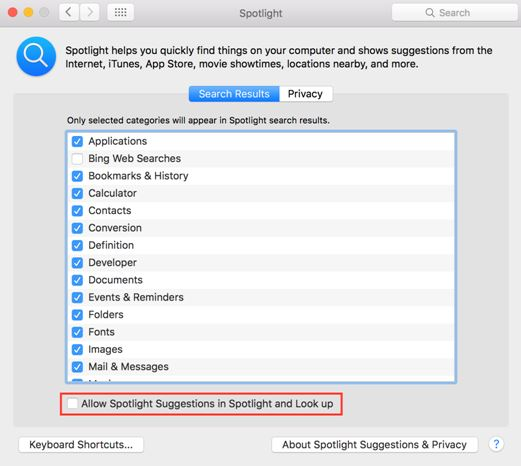The height and width of the screenshot is (466, 521).
Task: Disable Mail & Messages in results
Action: coord(77,367)
